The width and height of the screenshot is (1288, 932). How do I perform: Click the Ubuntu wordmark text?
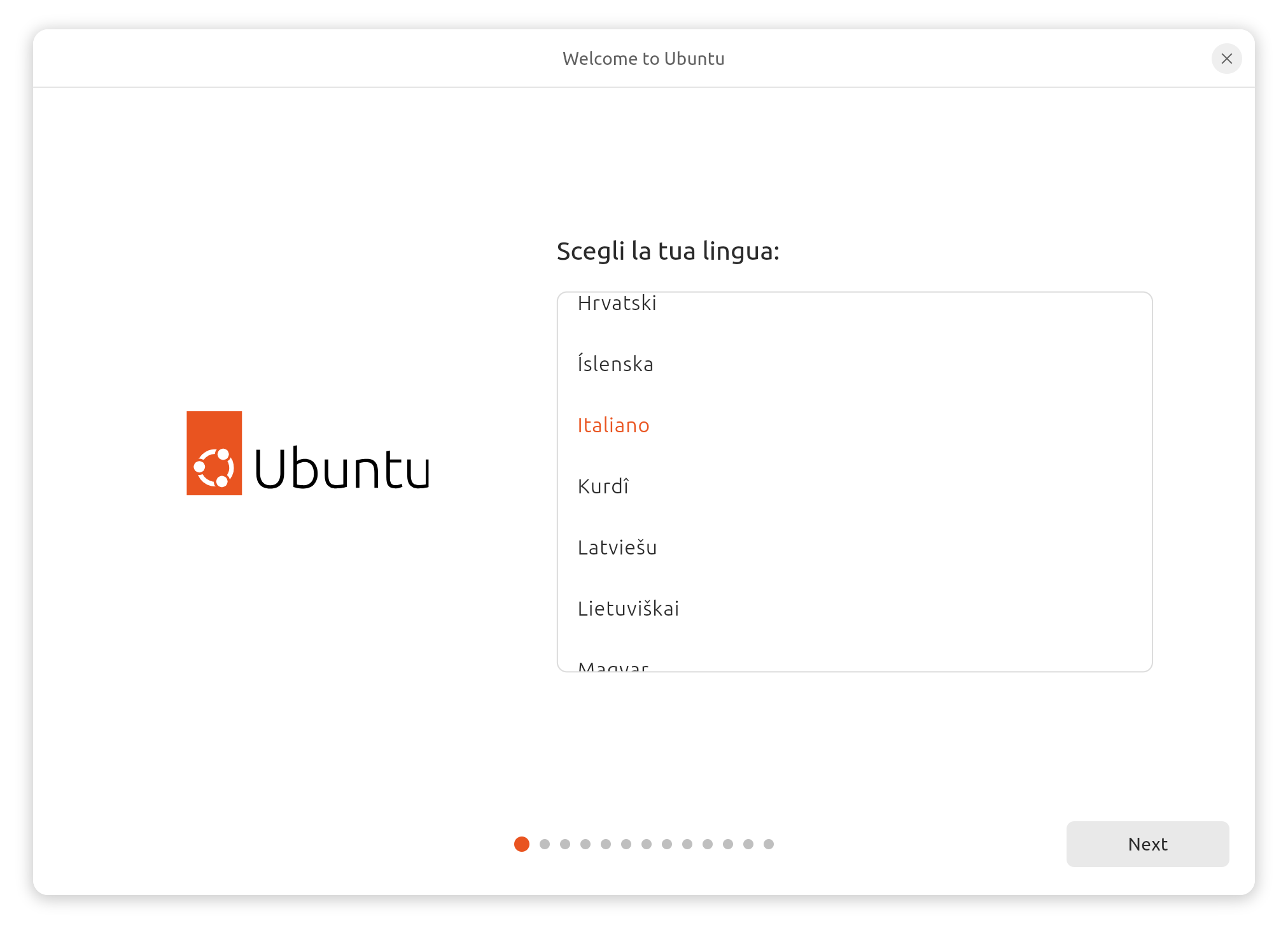[x=342, y=469]
